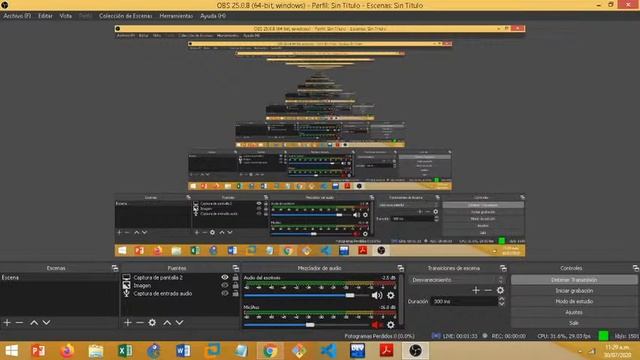Remove the selected source in Fuentes

tap(140, 322)
